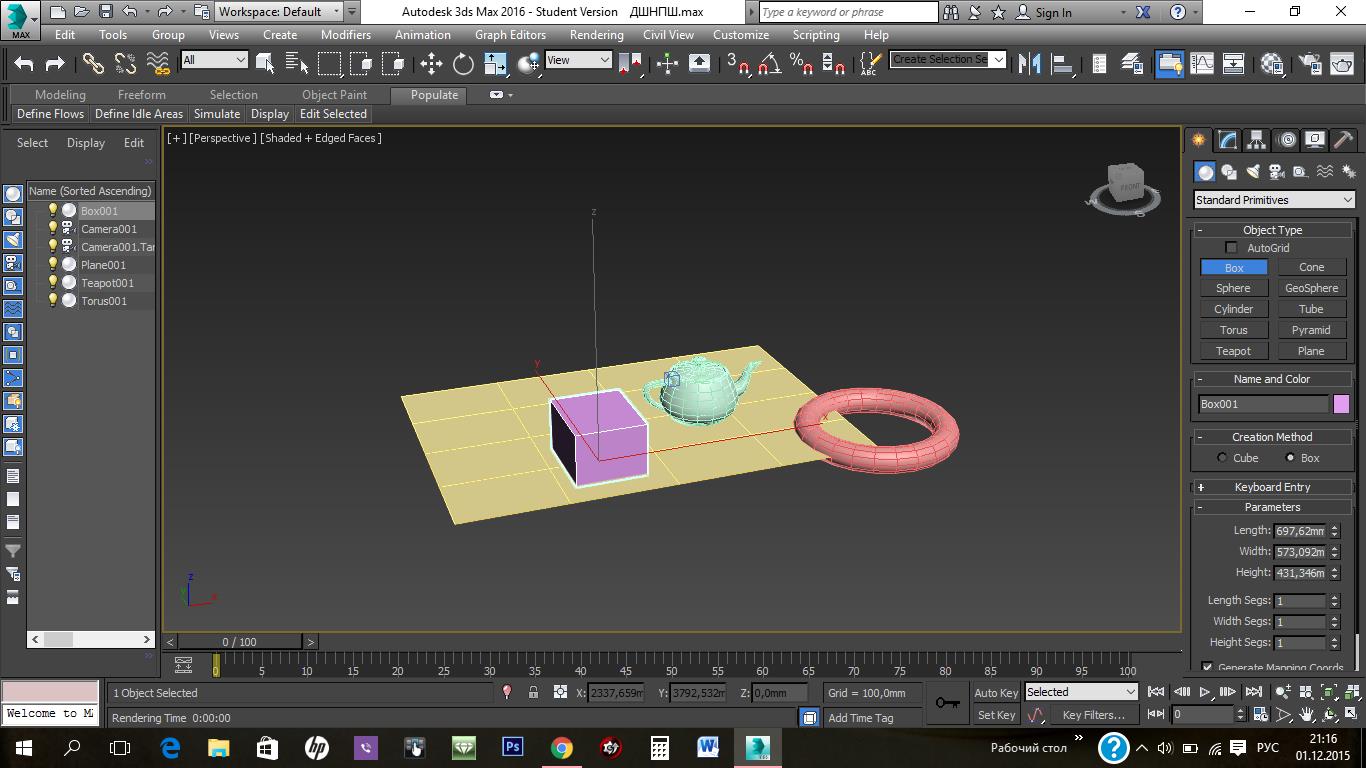Screen dimensions: 1366x768
Task: Select the Box creation method radio
Action: (1290, 458)
